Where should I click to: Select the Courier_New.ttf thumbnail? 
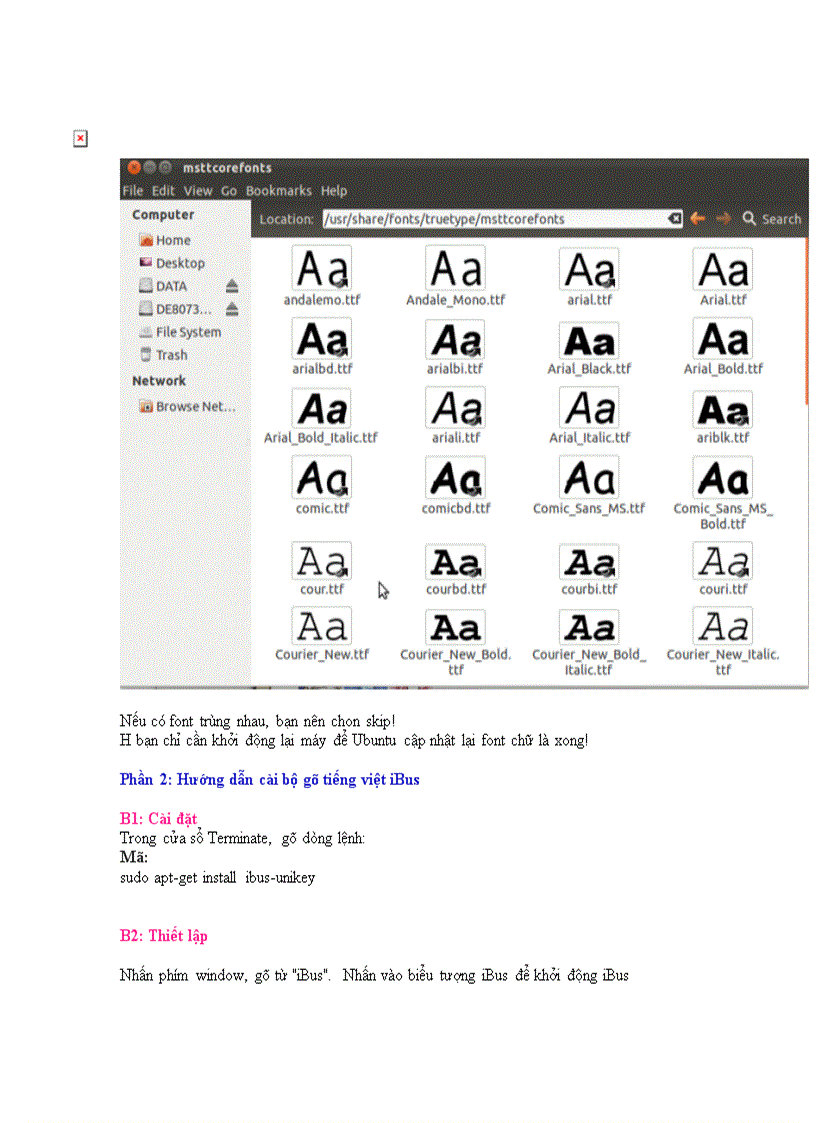pyautogui.click(x=322, y=627)
